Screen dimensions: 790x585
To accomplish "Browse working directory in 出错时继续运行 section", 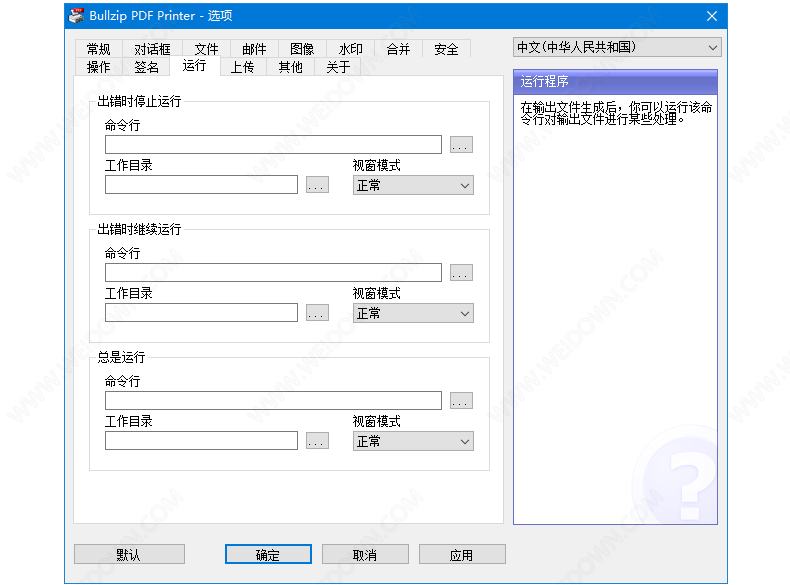I will click(x=317, y=313).
